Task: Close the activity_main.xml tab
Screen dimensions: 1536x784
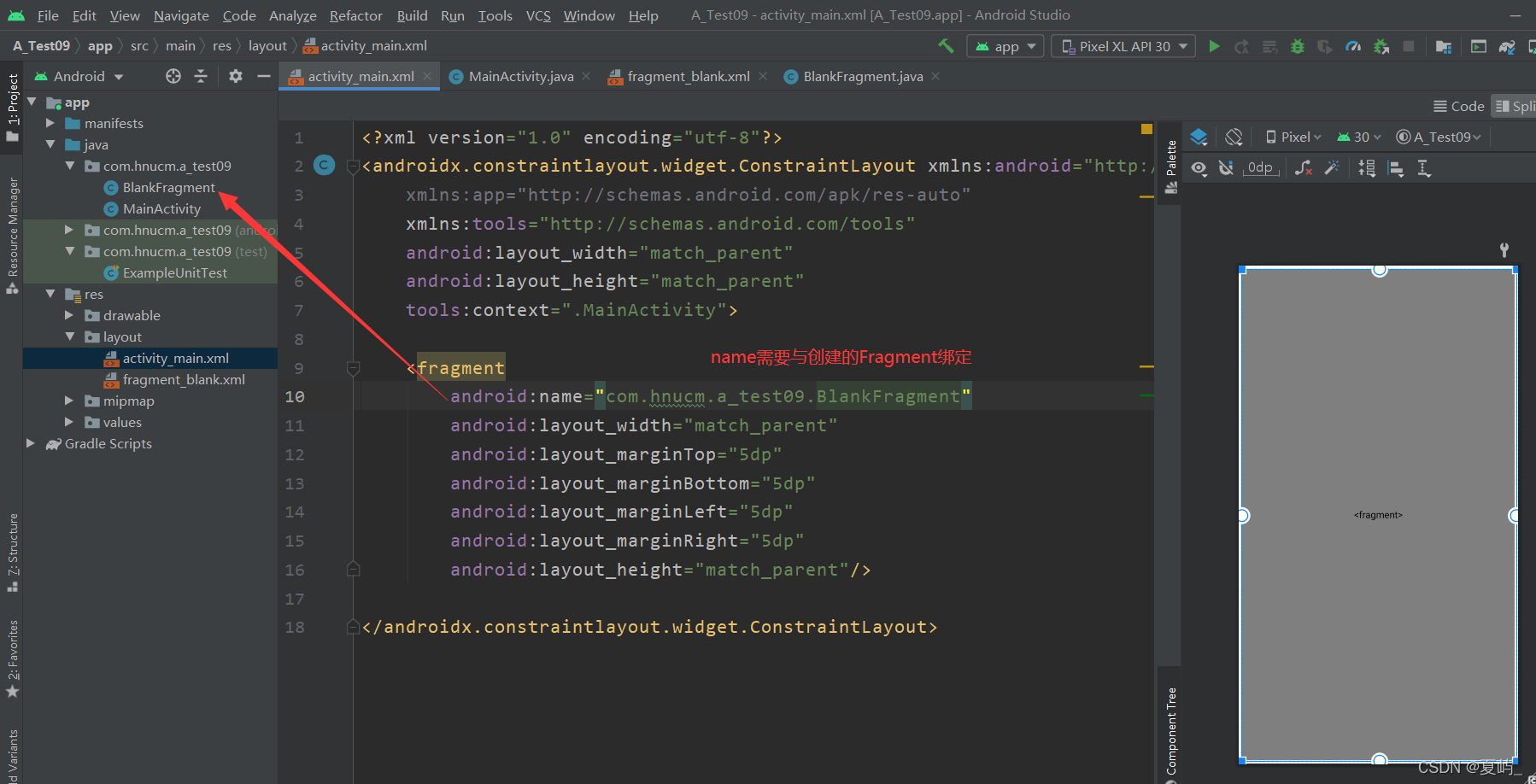Action: pyautogui.click(x=427, y=76)
